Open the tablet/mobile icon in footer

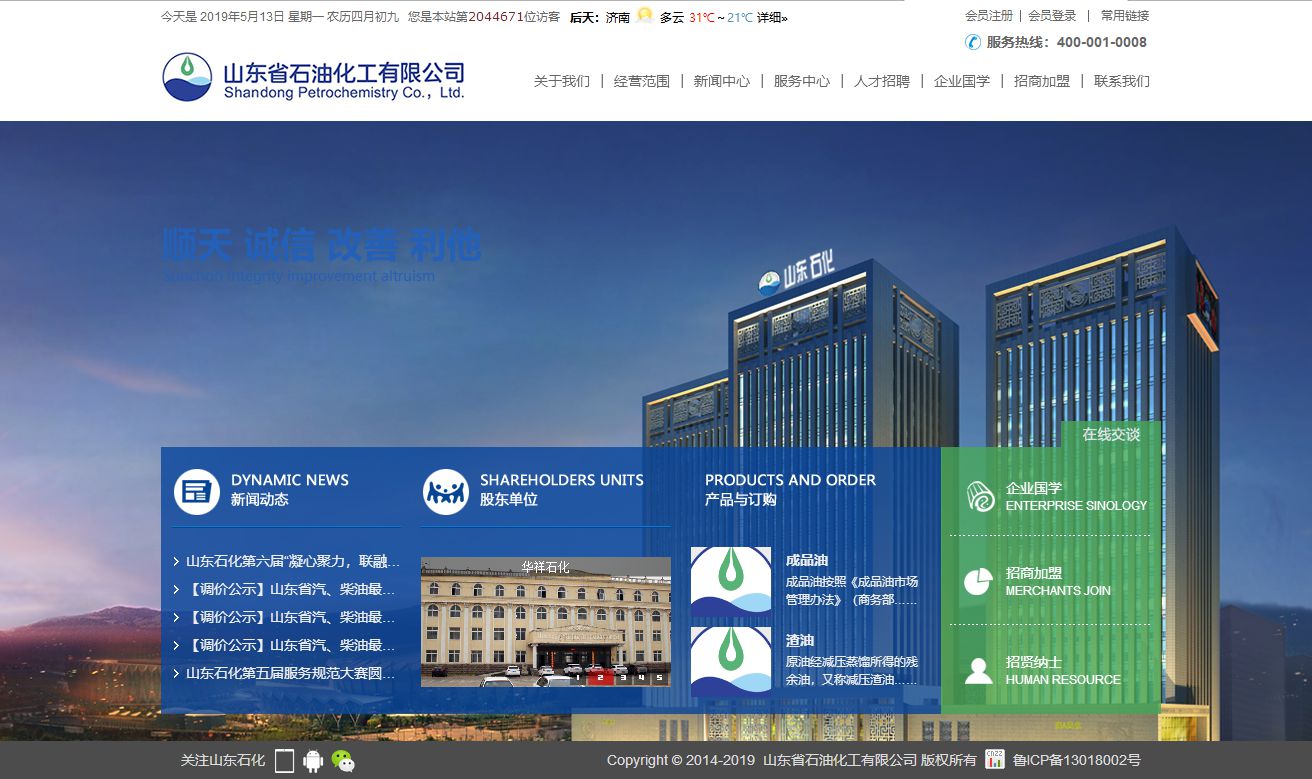(x=285, y=761)
